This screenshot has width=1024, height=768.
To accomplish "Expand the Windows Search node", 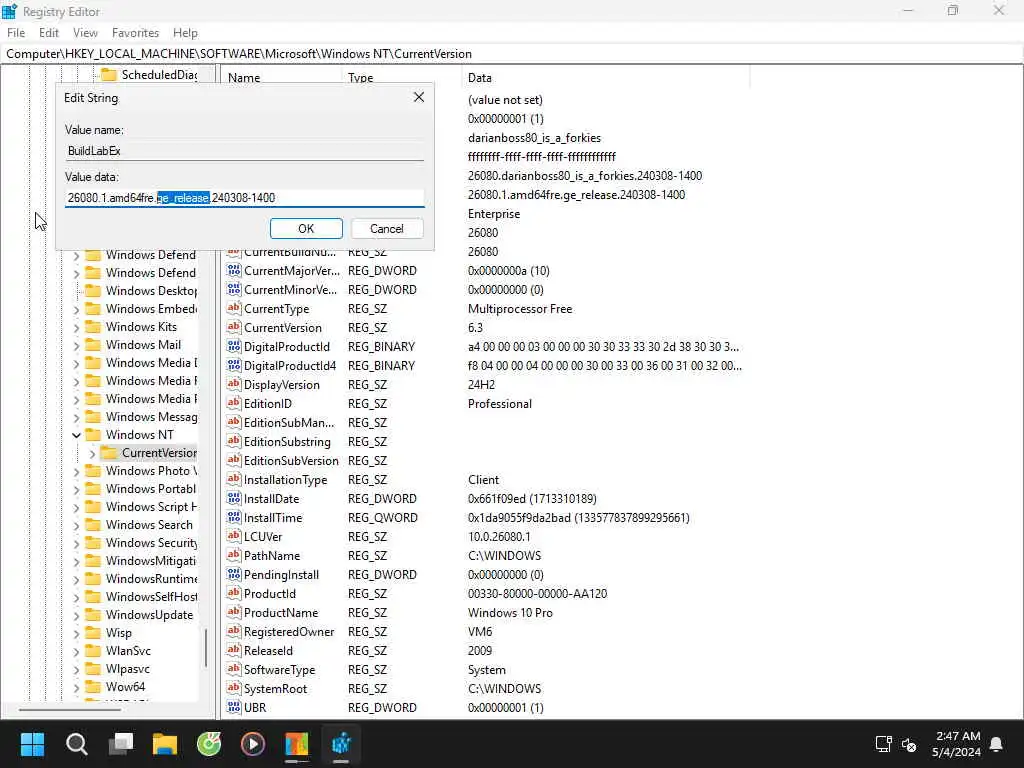I will coord(76,525).
